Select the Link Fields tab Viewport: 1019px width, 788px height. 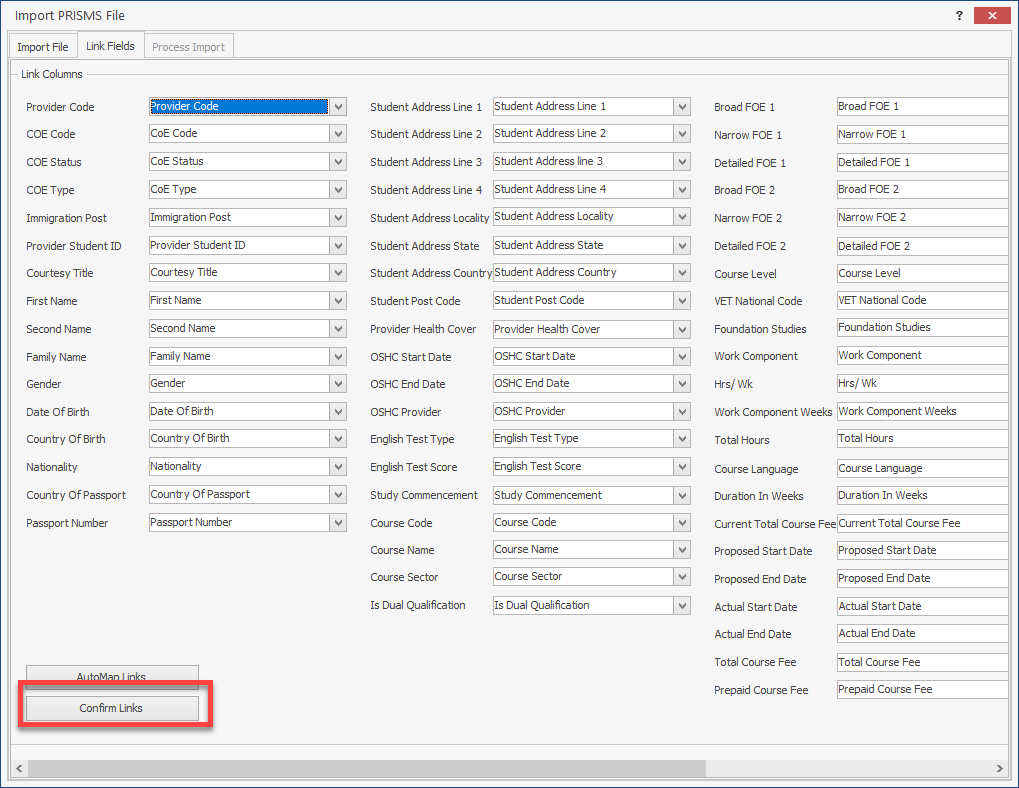110,46
